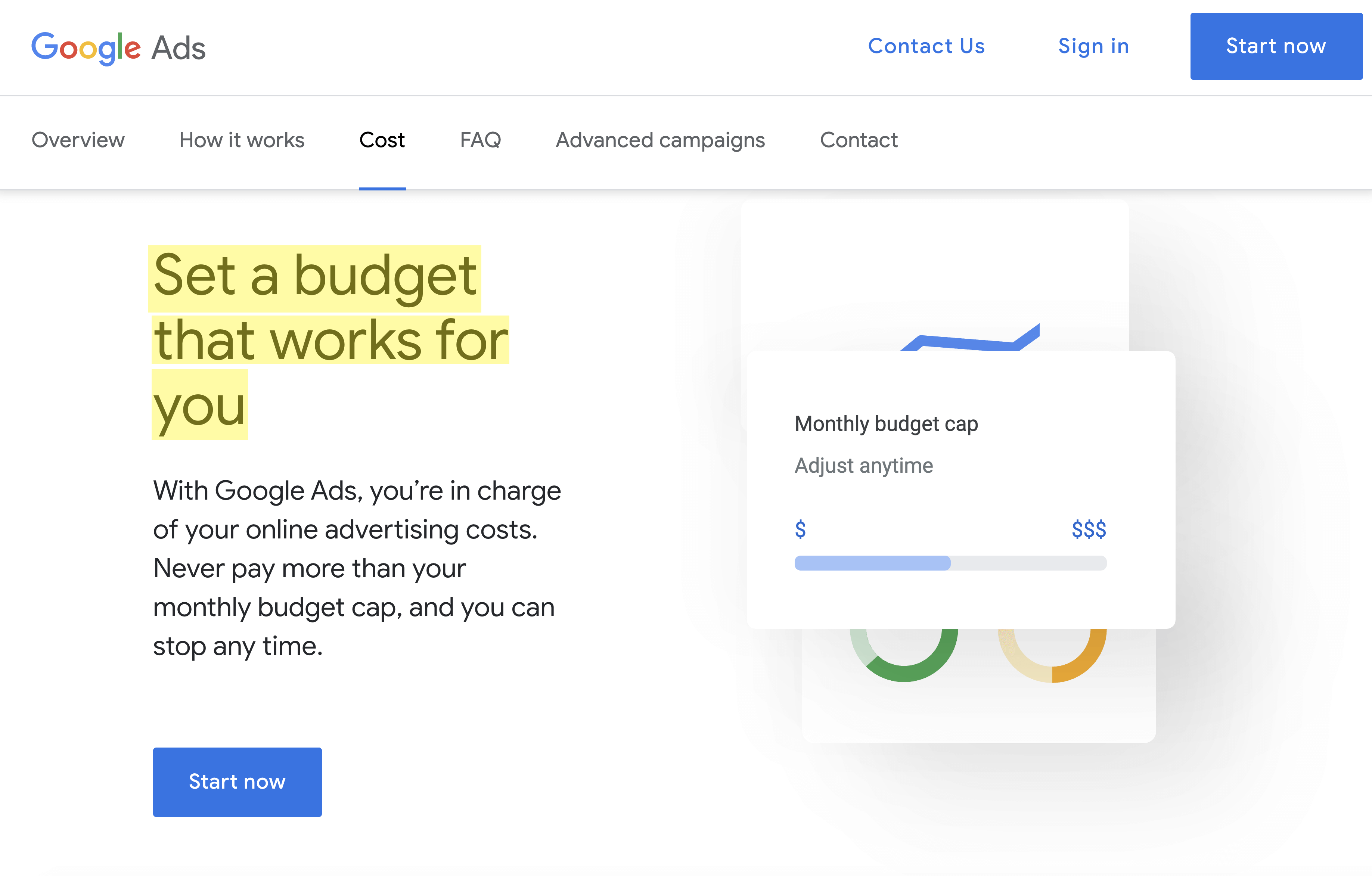Click the triple dollar signs symbol

[x=1089, y=529]
